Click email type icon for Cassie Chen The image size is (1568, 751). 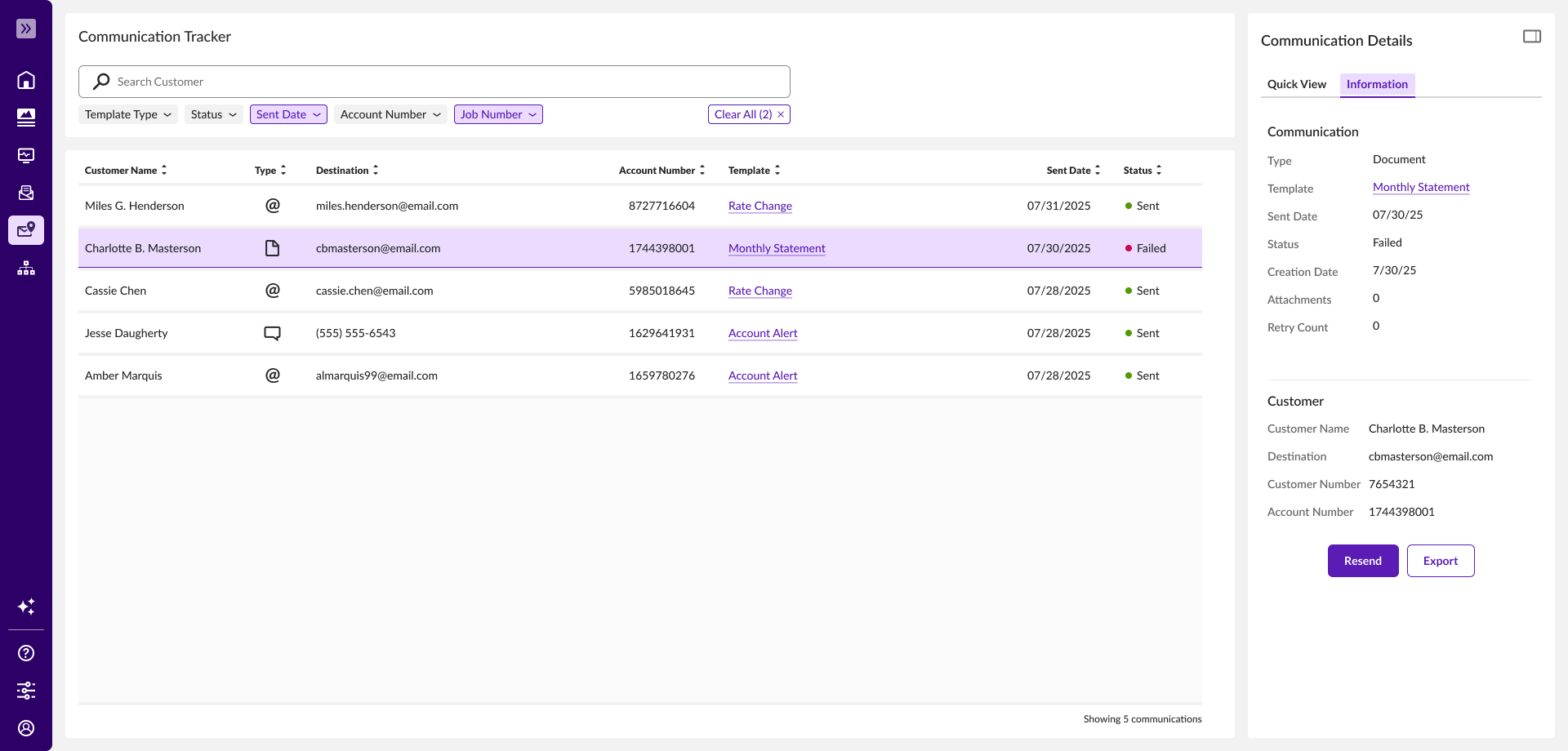273,291
